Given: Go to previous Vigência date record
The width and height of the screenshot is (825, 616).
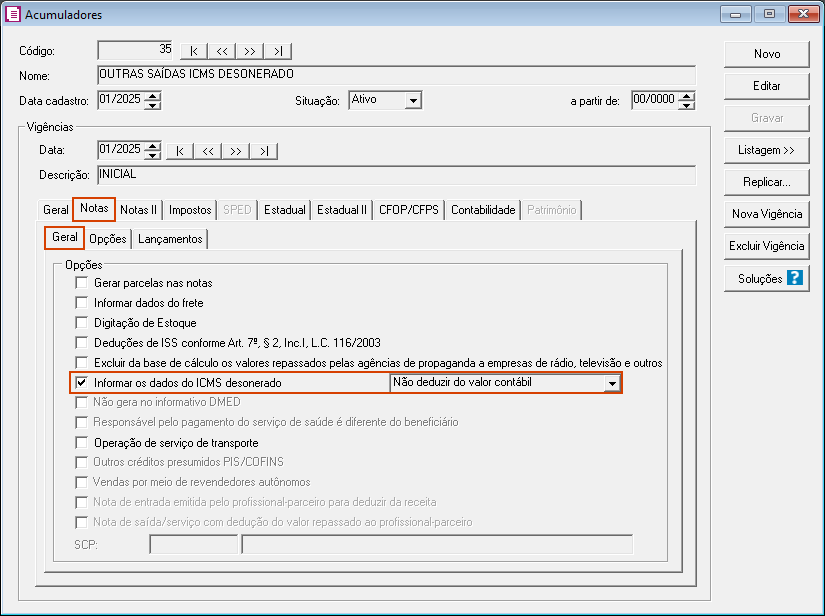Looking at the screenshot, I should (207, 151).
